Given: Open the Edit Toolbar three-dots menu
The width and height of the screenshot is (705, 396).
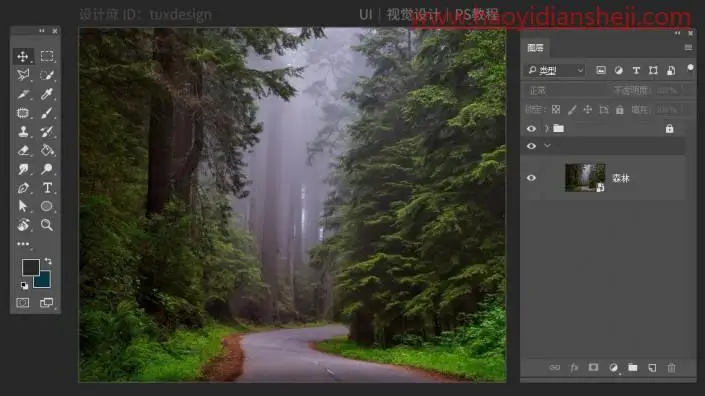Looking at the screenshot, I should 23,244.
